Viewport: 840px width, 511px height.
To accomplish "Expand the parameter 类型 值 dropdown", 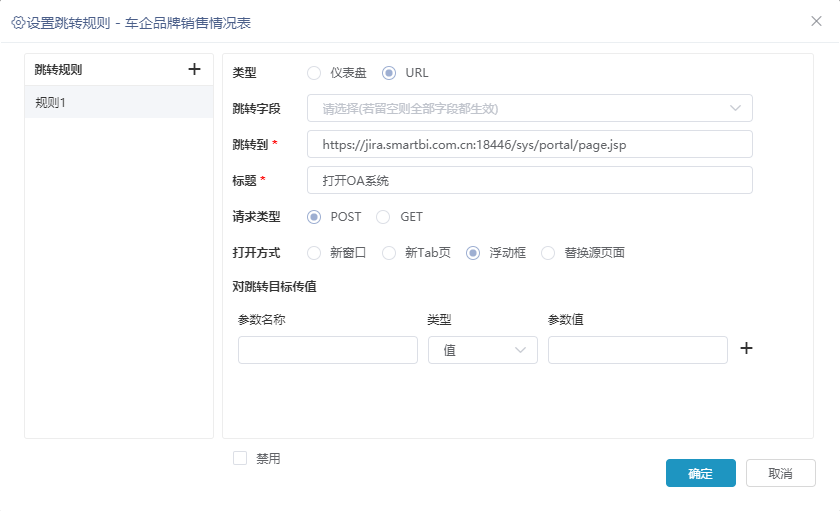I will pyautogui.click(x=483, y=350).
